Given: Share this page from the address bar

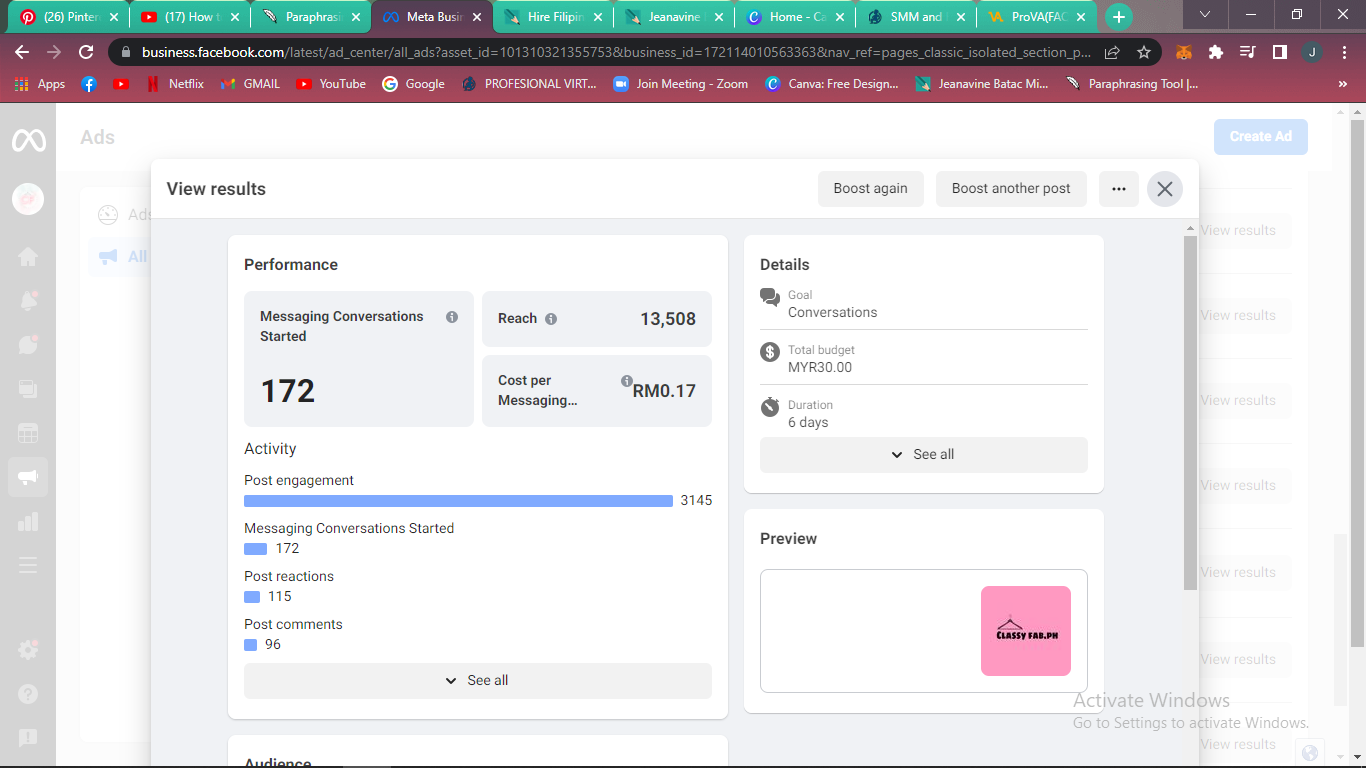Looking at the screenshot, I should pos(1112,52).
